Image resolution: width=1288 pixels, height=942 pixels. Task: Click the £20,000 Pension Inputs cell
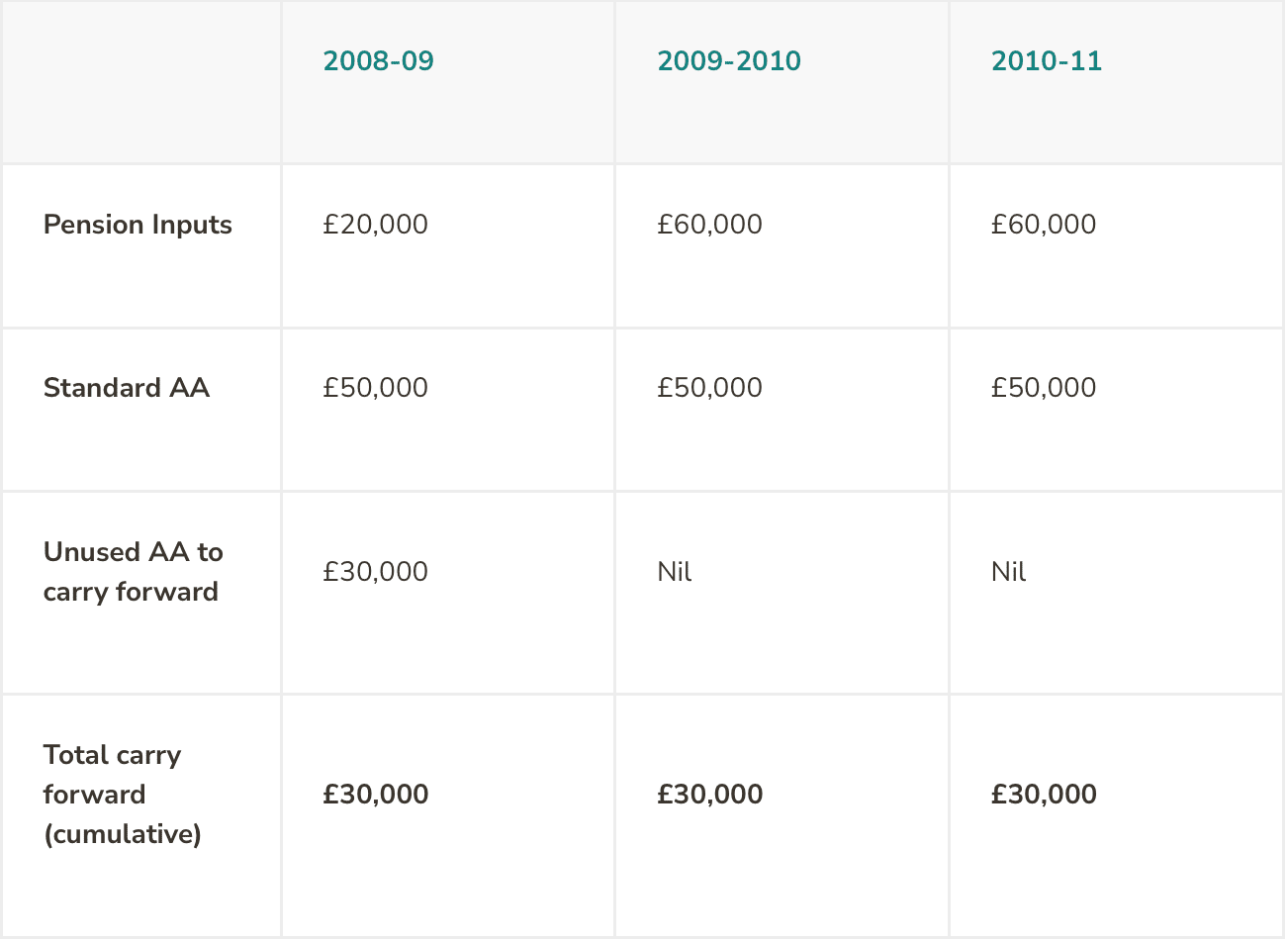coord(375,225)
